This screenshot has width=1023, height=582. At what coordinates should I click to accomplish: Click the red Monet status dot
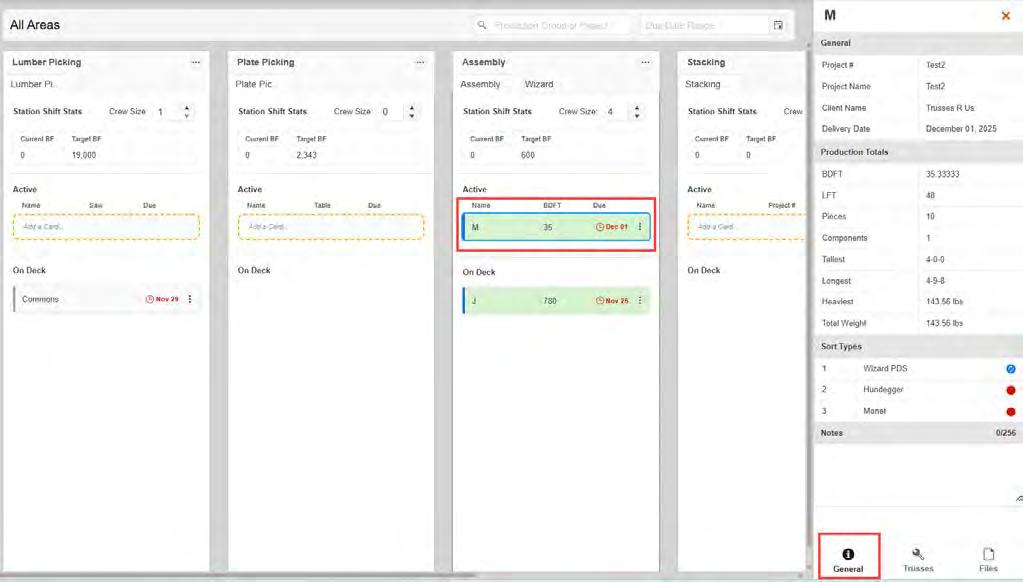click(1011, 412)
